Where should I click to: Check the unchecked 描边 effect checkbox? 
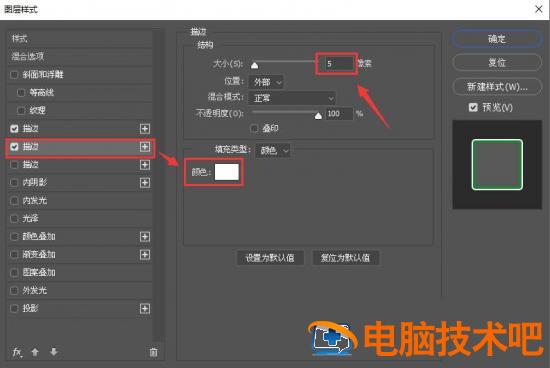pyautogui.click(x=14, y=165)
